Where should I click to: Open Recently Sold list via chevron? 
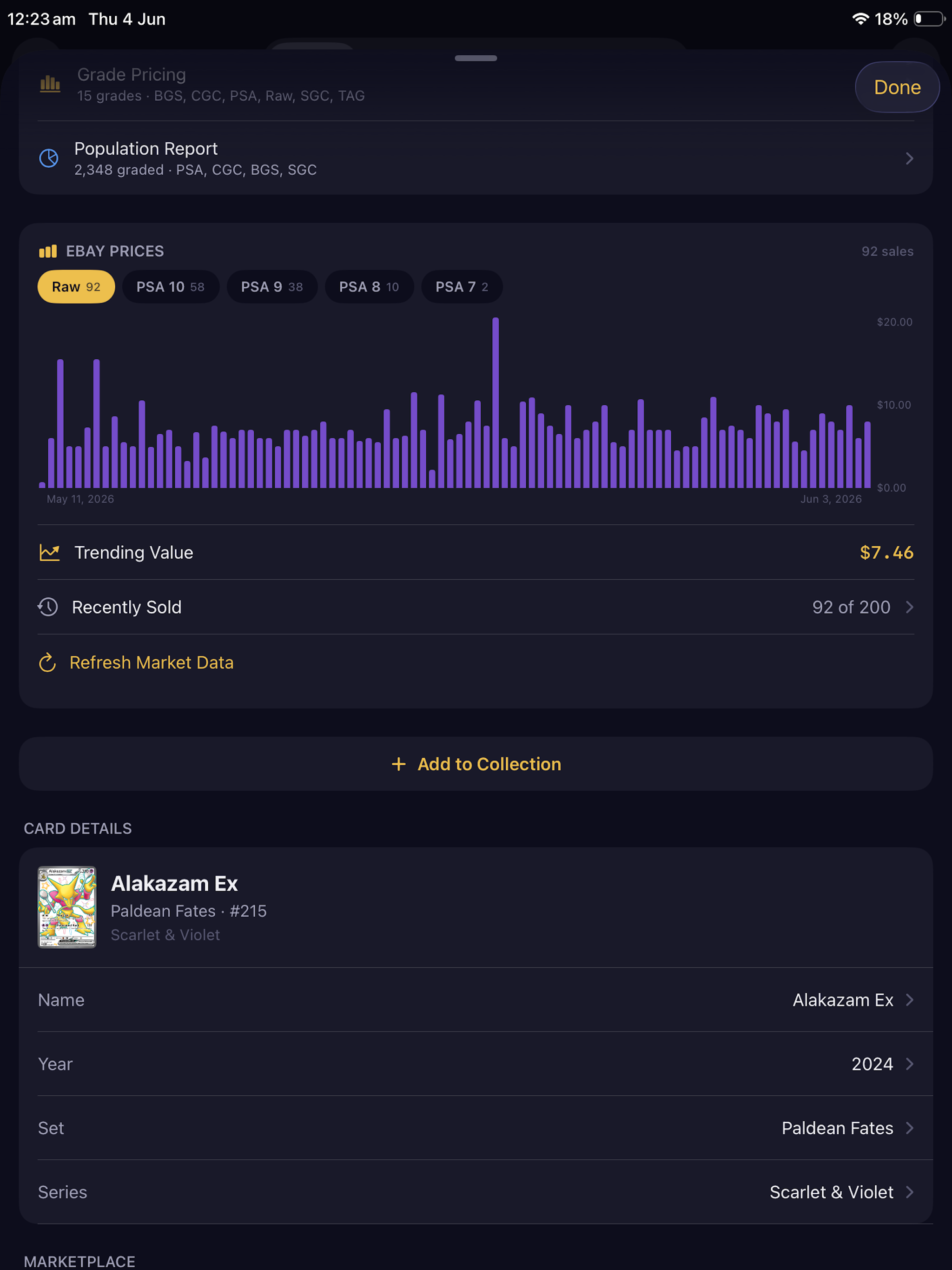[x=909, y=607]
